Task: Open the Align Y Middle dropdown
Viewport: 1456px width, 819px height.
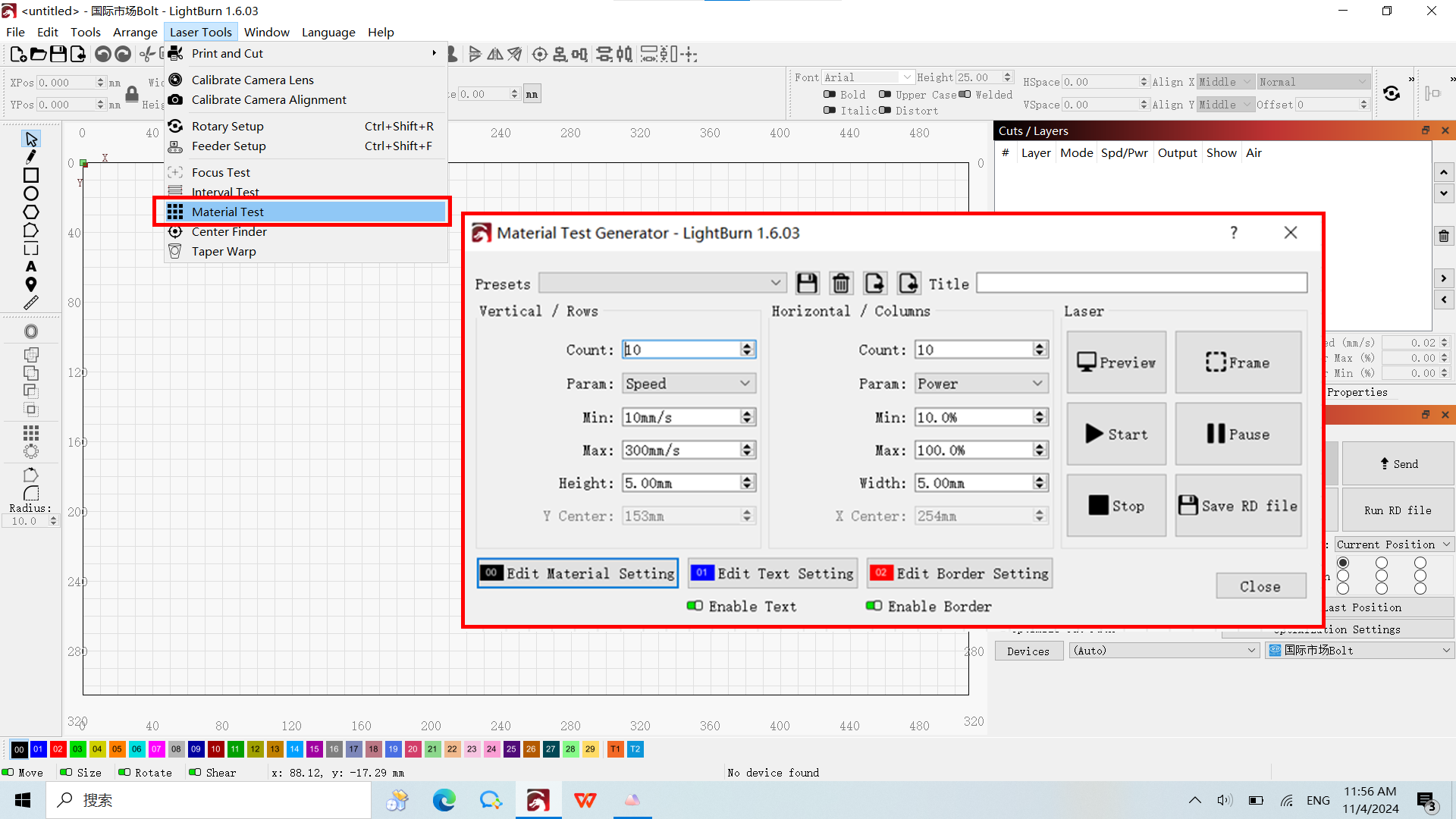Action: [x=1225, y=105]
